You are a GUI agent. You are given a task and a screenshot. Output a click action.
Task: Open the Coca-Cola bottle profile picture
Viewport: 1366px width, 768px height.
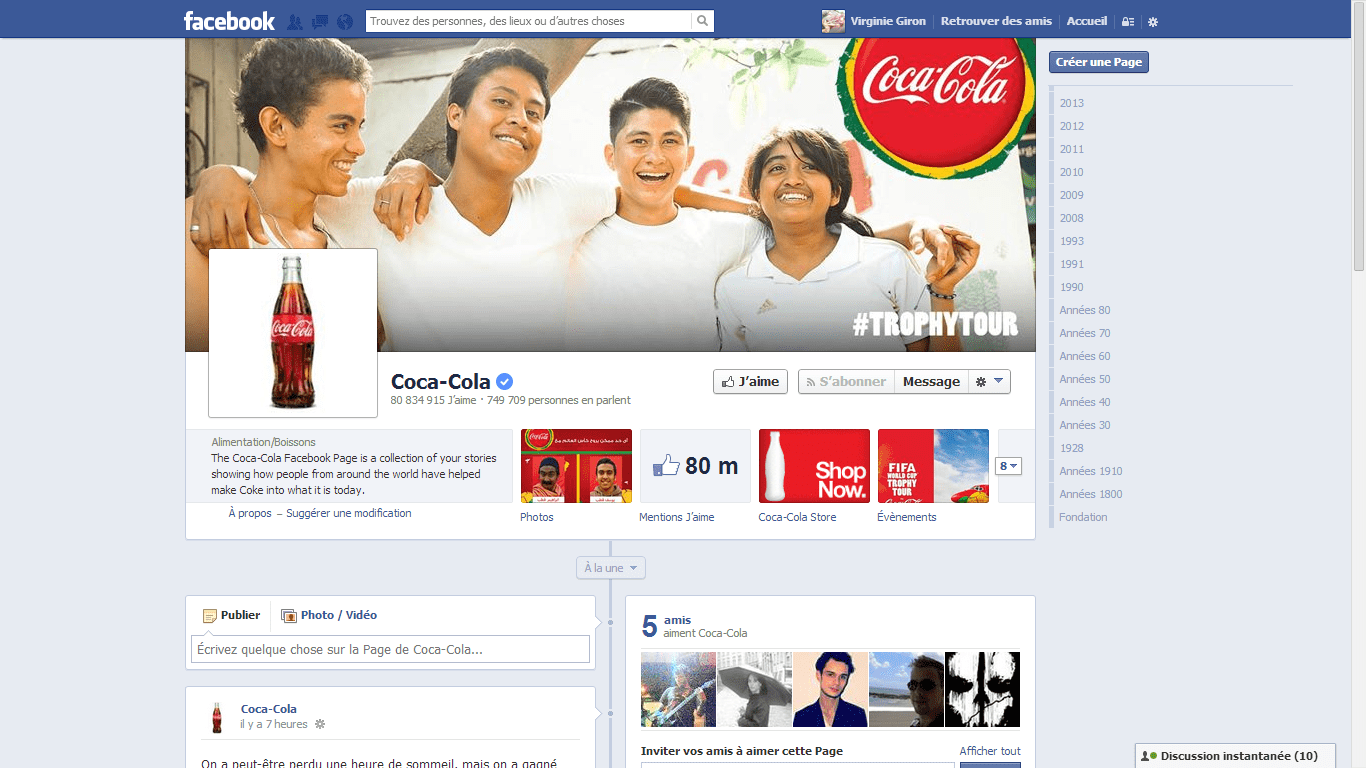pos(293,333)
